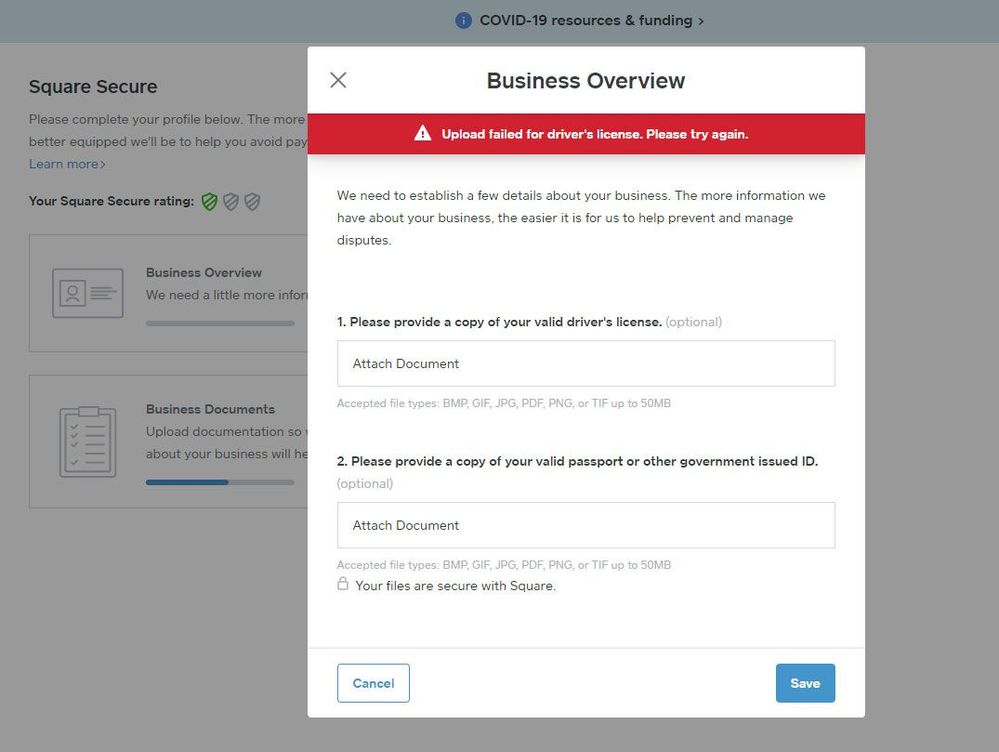The width and height of the screenshot is (999, 752).
Task: Select the Business Overview card title
Action: (x=204, y=272)
